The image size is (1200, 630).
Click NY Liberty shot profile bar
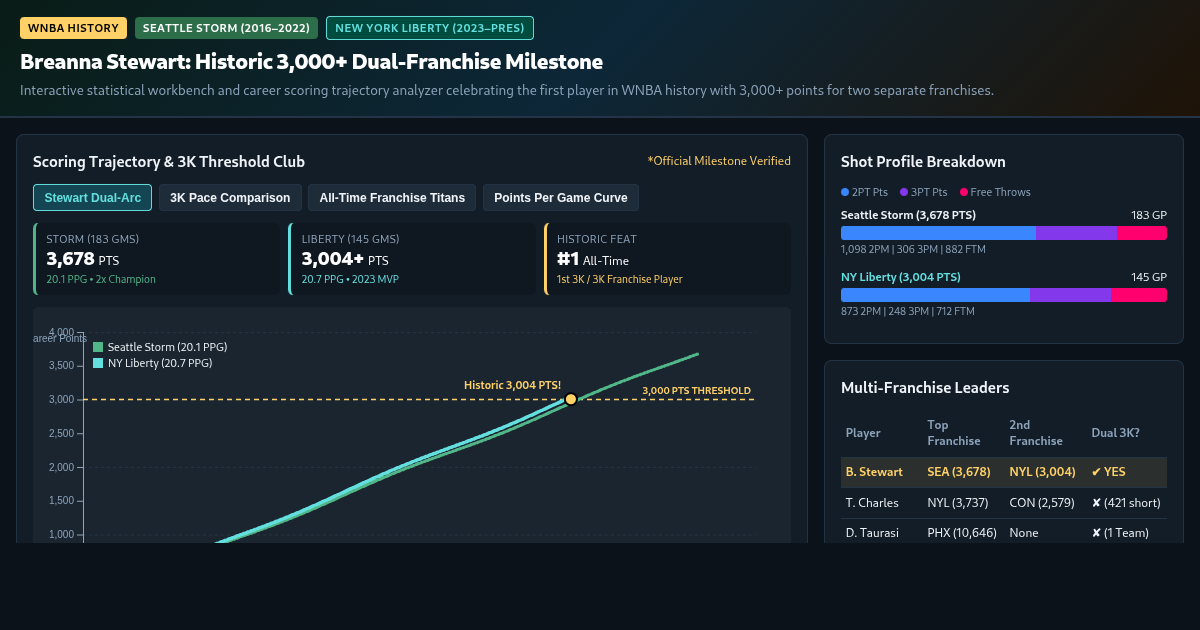[x=1004, y=295]
